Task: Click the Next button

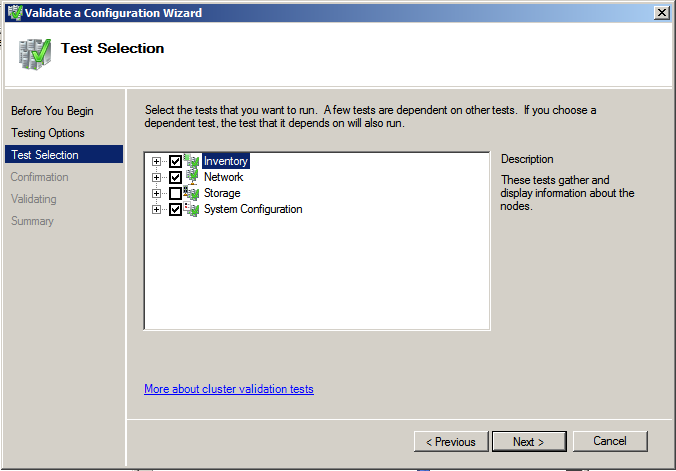Action: coord(529,442)
